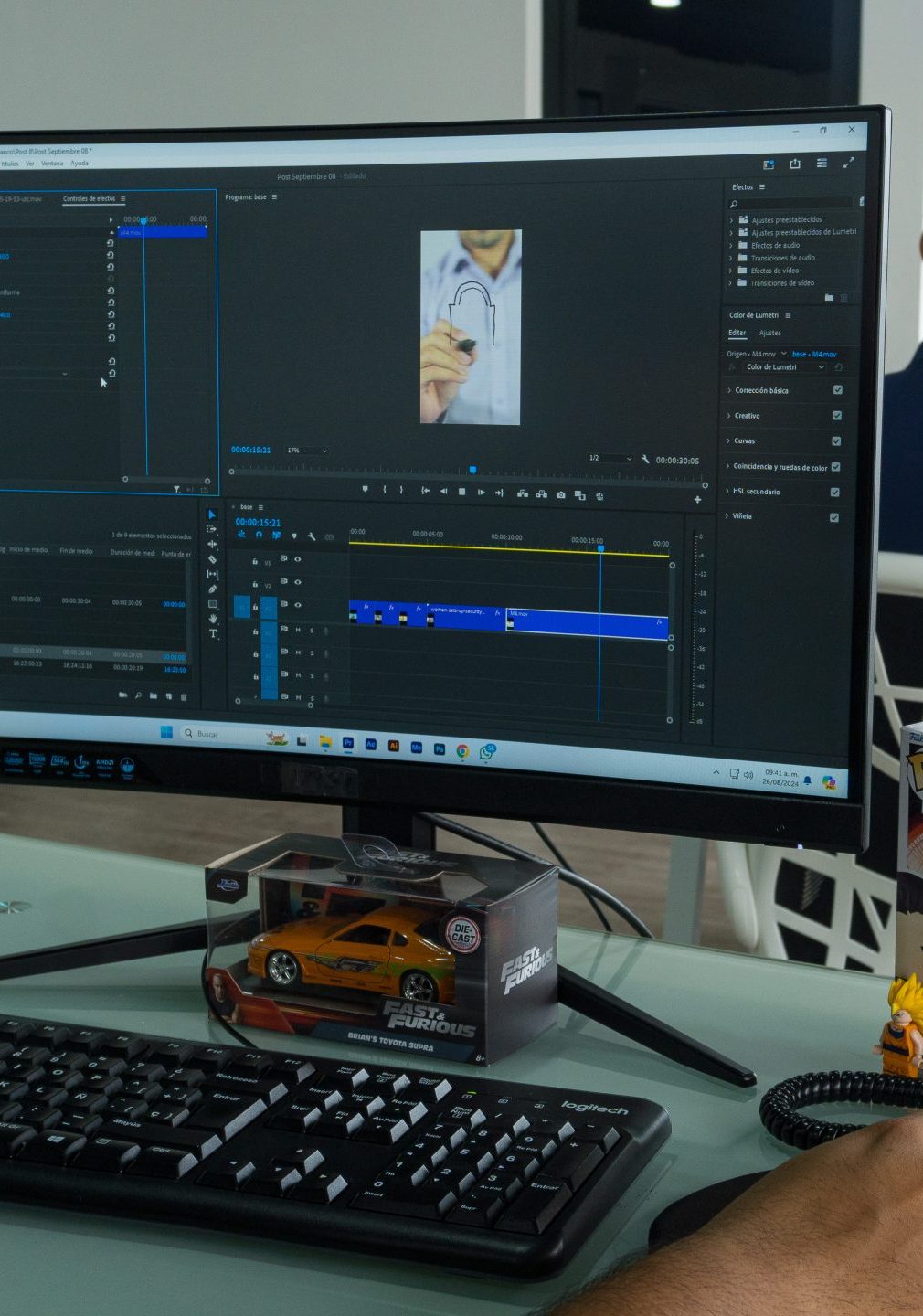Toggle V3 track eye visibility
Image resolution: width=923 pixels, height=1316 pixels.
click(297, 558)
